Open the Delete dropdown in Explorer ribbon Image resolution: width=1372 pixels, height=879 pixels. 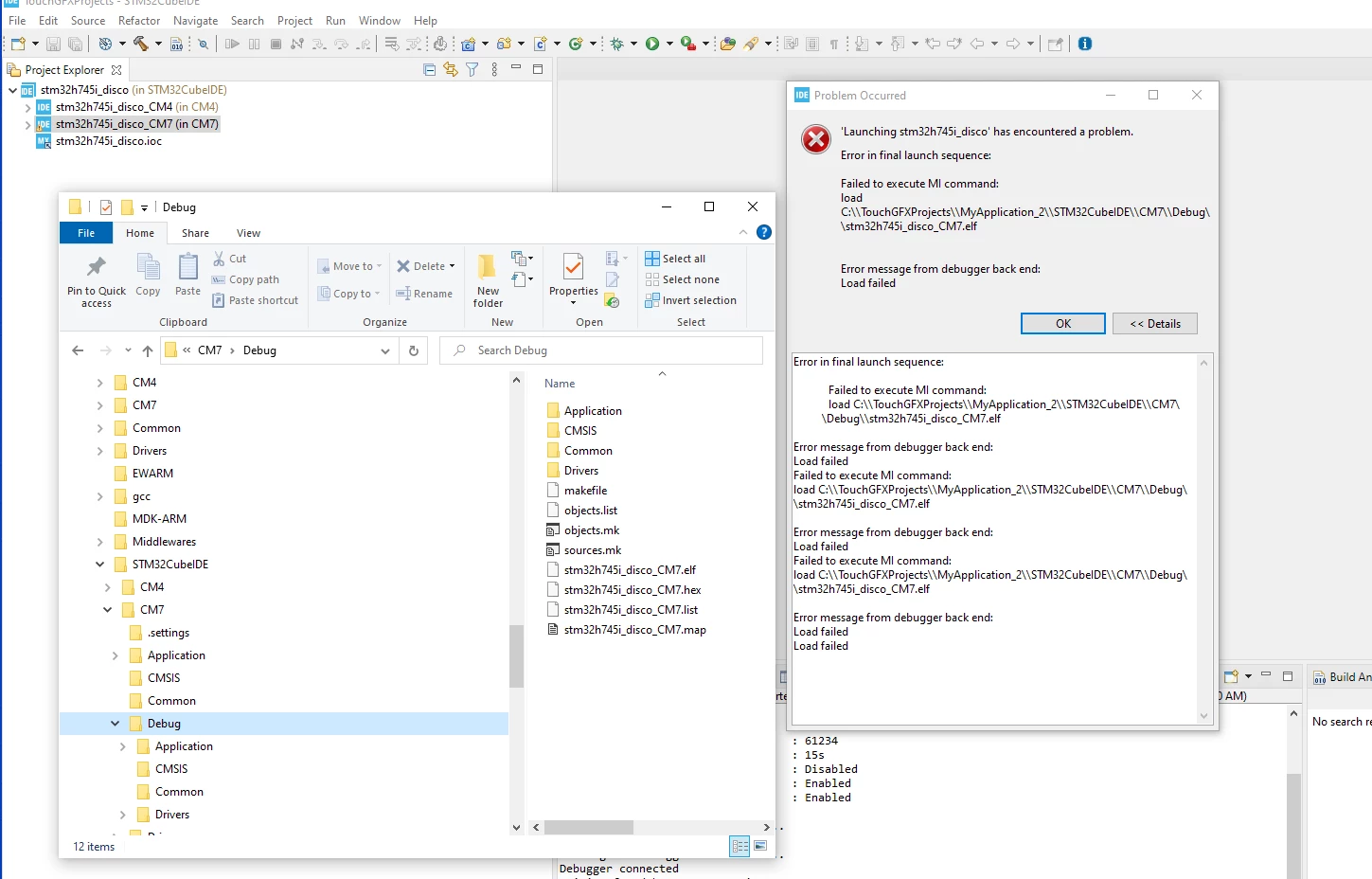pos(453,266)
